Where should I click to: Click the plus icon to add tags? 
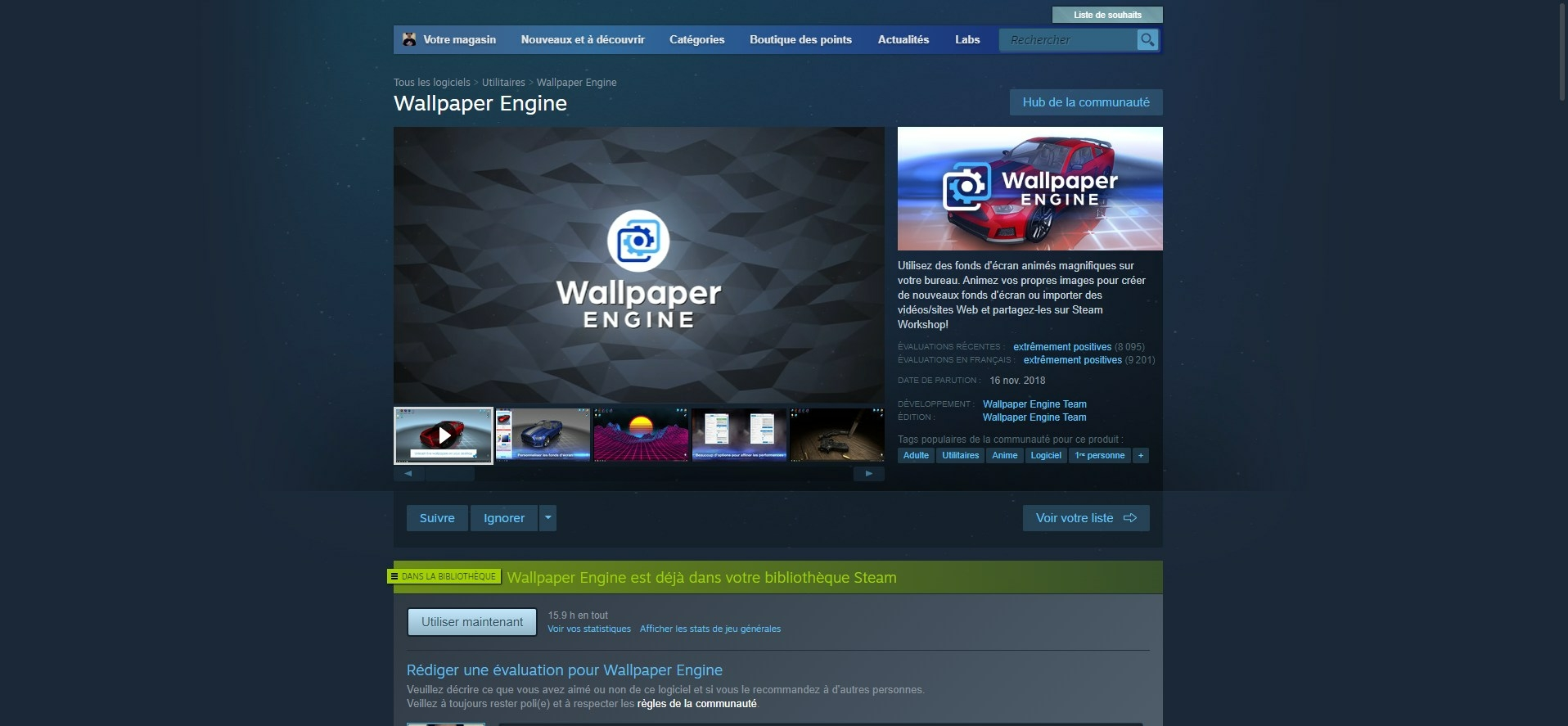(x=1141, y=455)
